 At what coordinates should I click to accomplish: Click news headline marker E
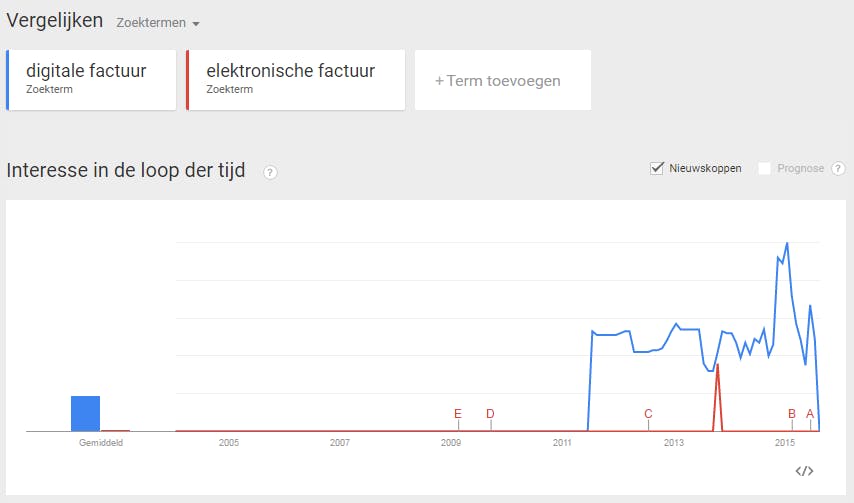458,414
